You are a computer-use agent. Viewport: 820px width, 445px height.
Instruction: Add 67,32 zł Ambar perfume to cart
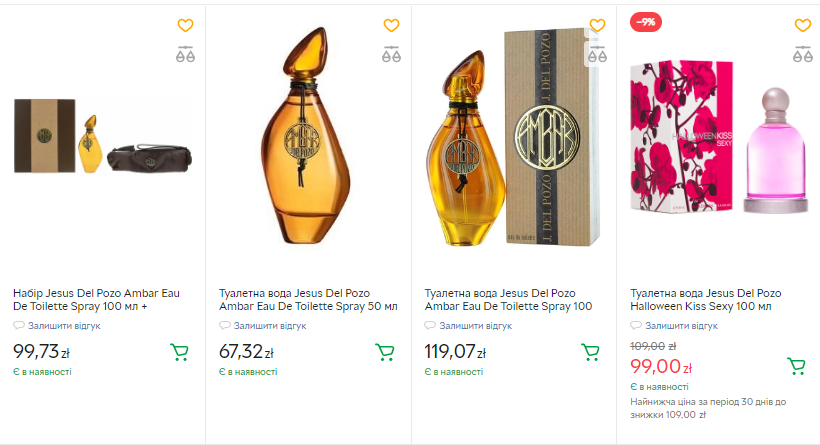[385, 352]
